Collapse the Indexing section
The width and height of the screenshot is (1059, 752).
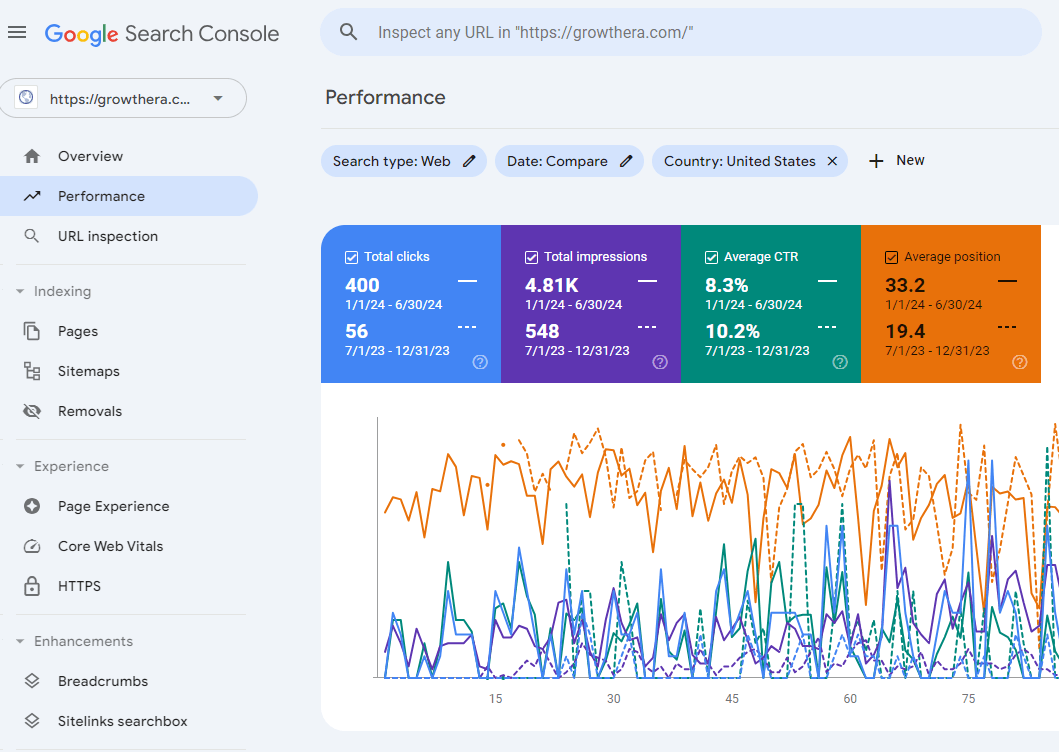(20, 292)
